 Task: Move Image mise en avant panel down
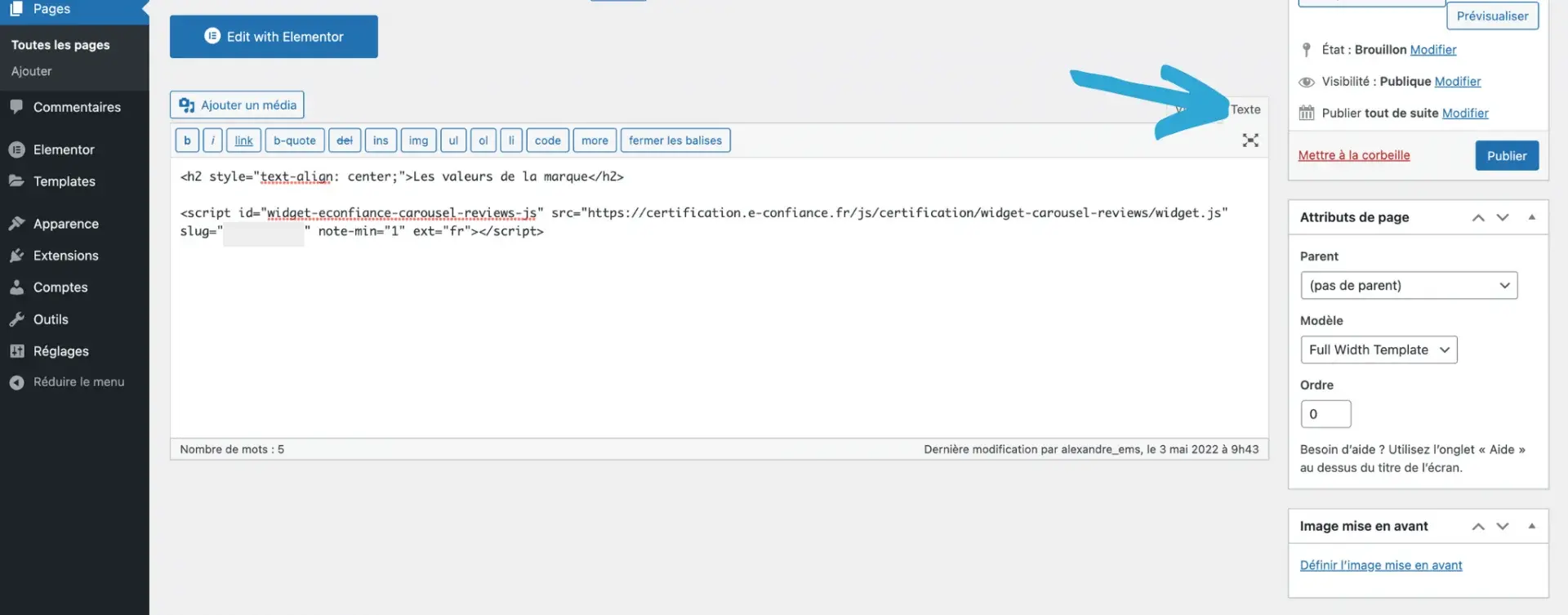click(1503, 526)
